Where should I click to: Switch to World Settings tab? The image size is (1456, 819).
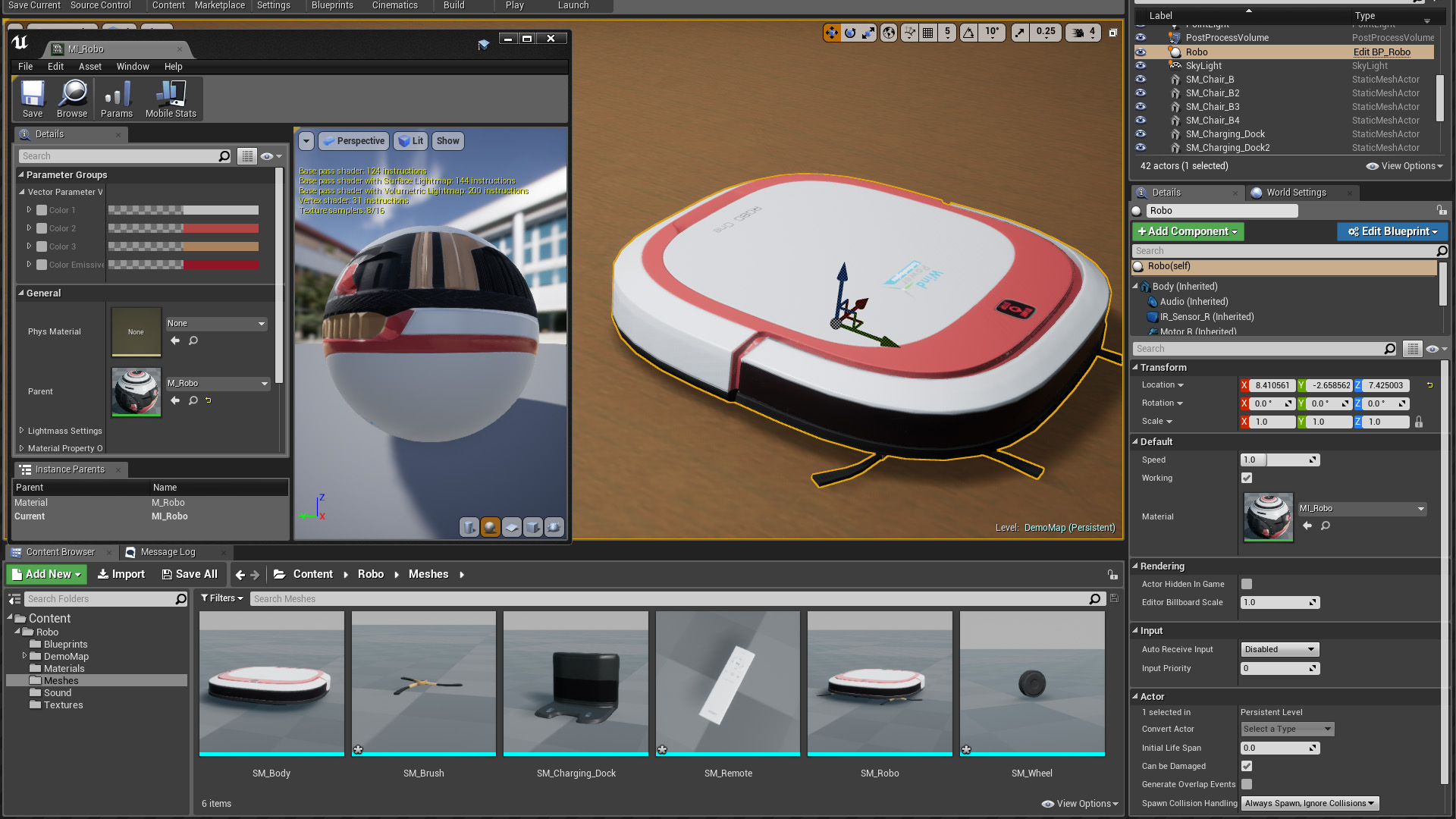[1295, 193]
